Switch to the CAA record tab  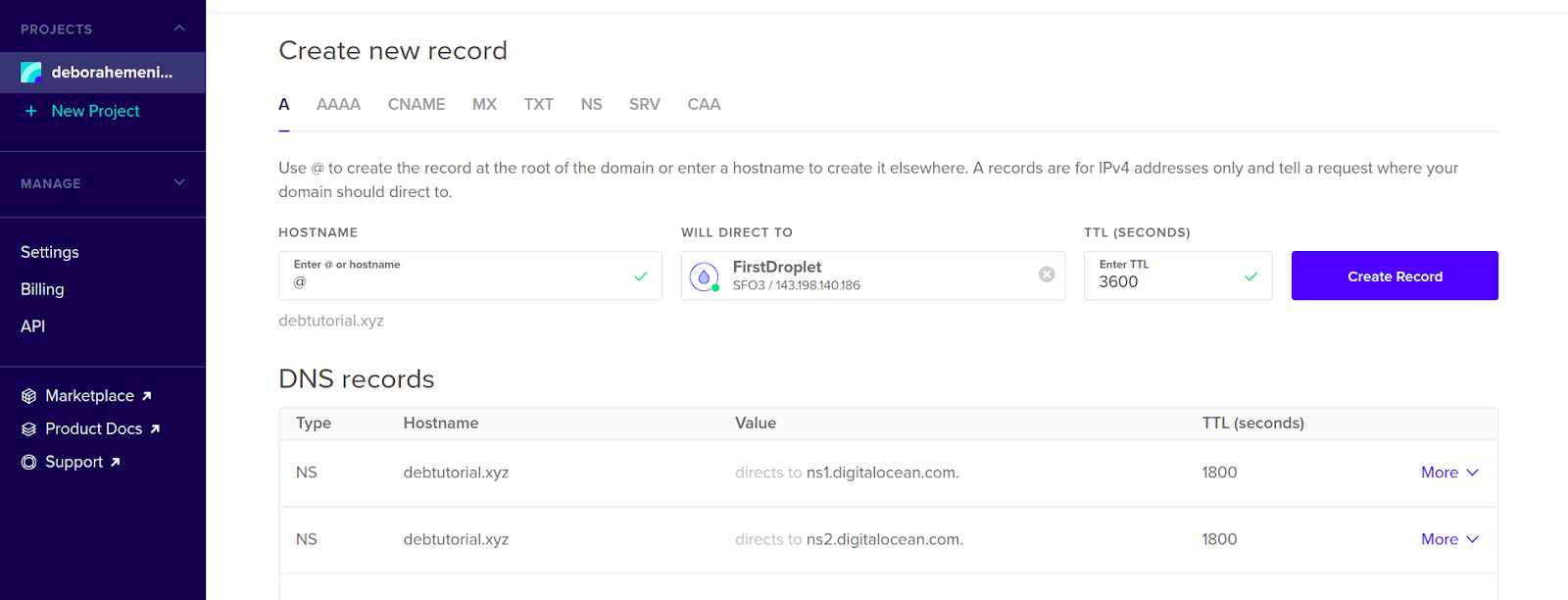(x=704, y=104)
